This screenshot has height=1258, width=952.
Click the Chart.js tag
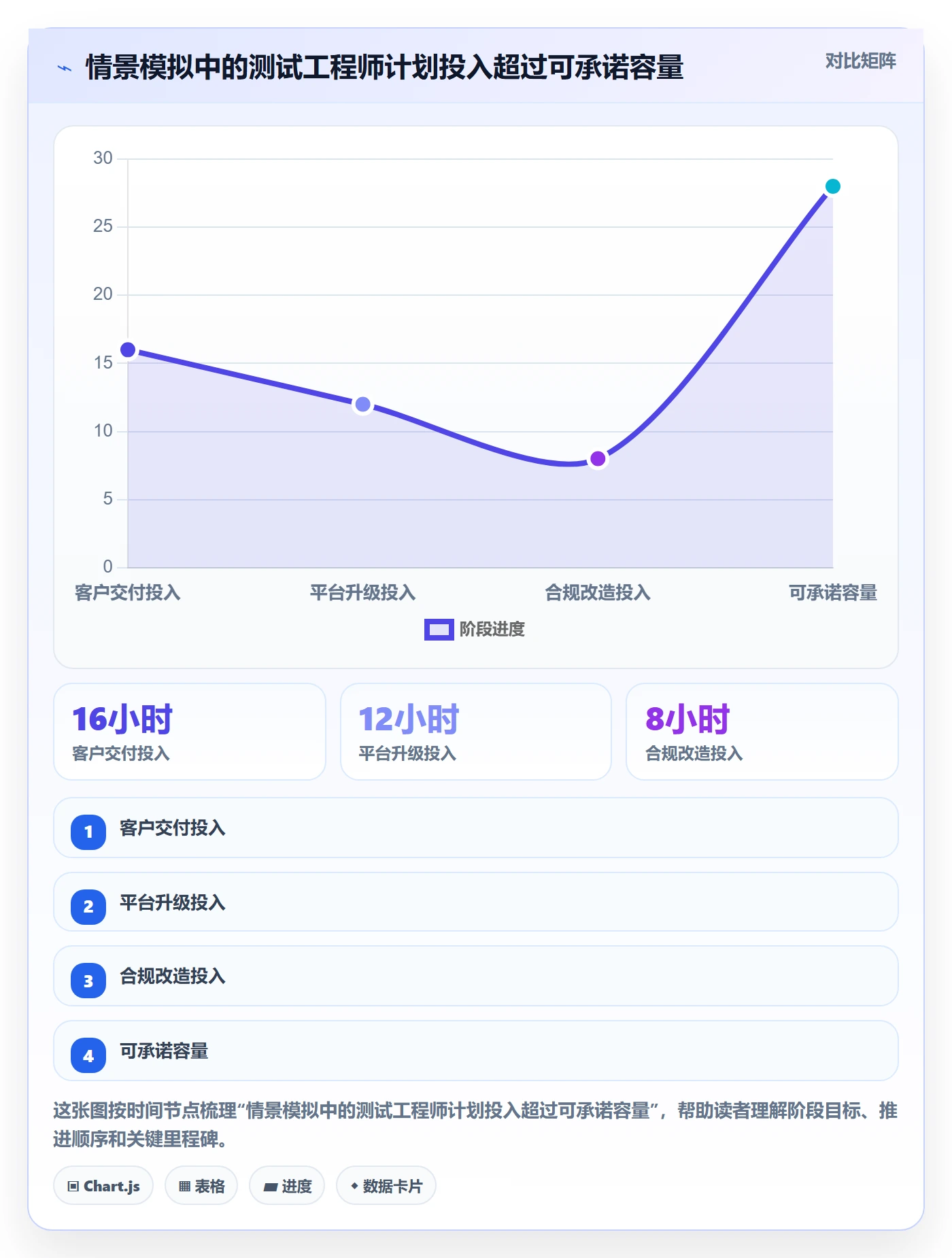click(103, 1186)
